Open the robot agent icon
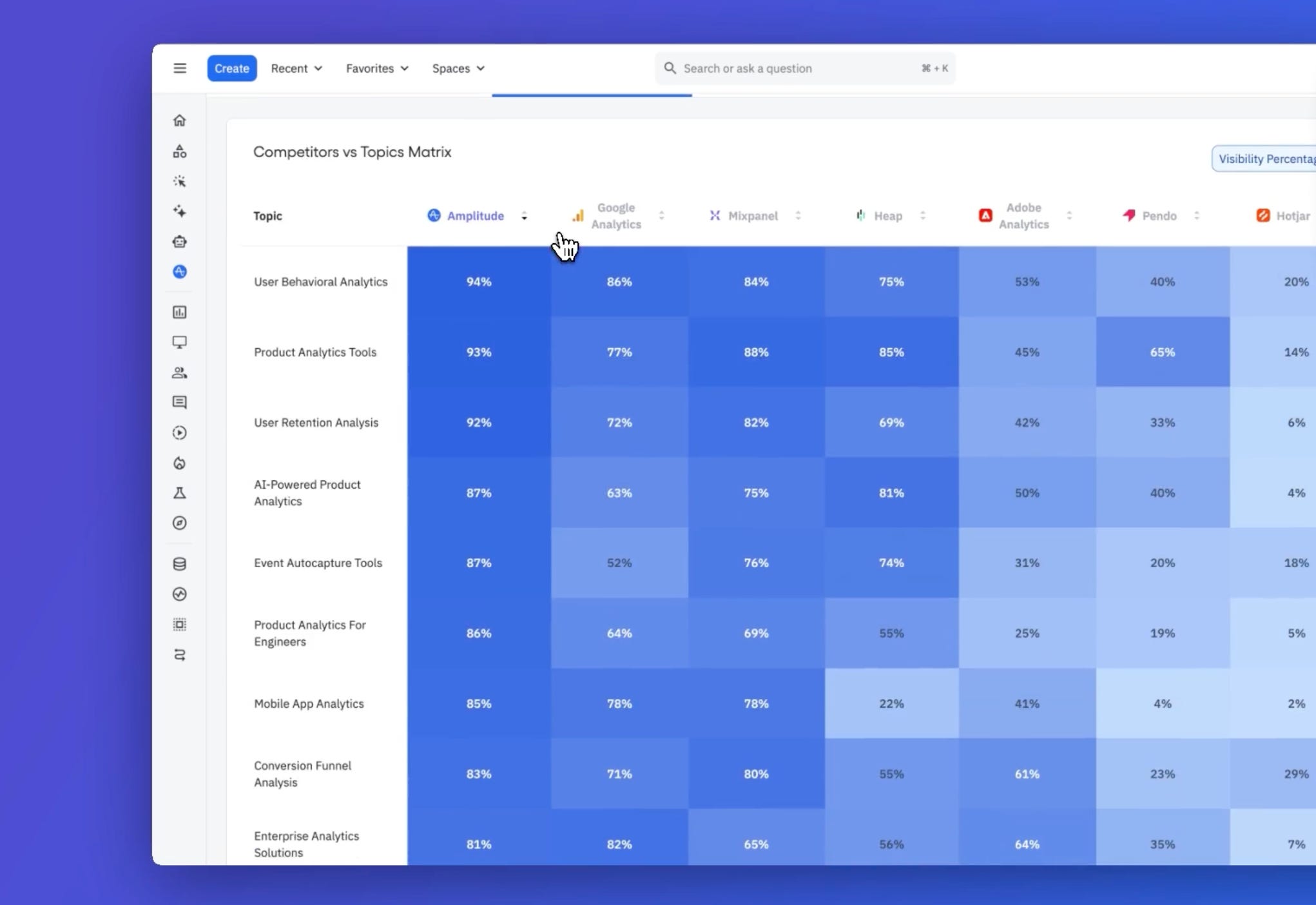Image resolution: width=1316 pixels, height=905 pixels. [180, 242]
